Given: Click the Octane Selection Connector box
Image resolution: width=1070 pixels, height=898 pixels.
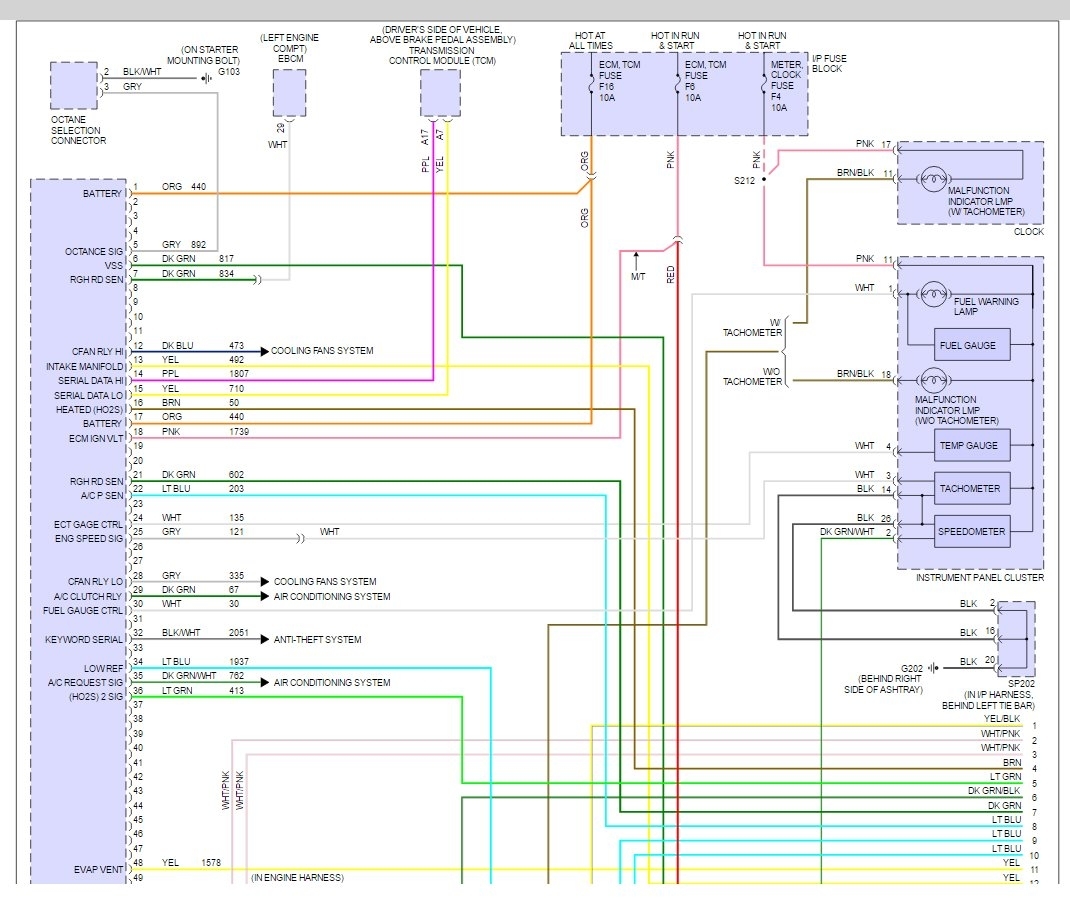Looking at the screenshot, I should tap(73, 86).
